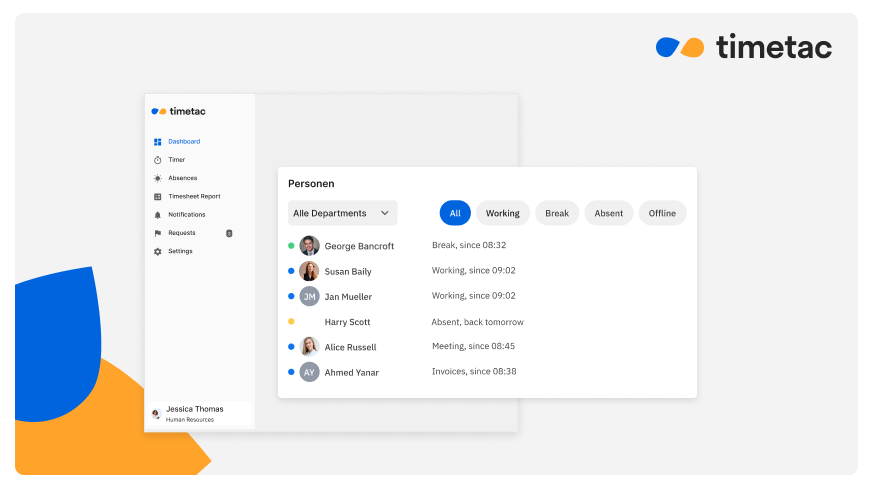Click yellow status dot beside Harry Scott
872x490 pixels.
pyautogui.click(x=291, y=321)
